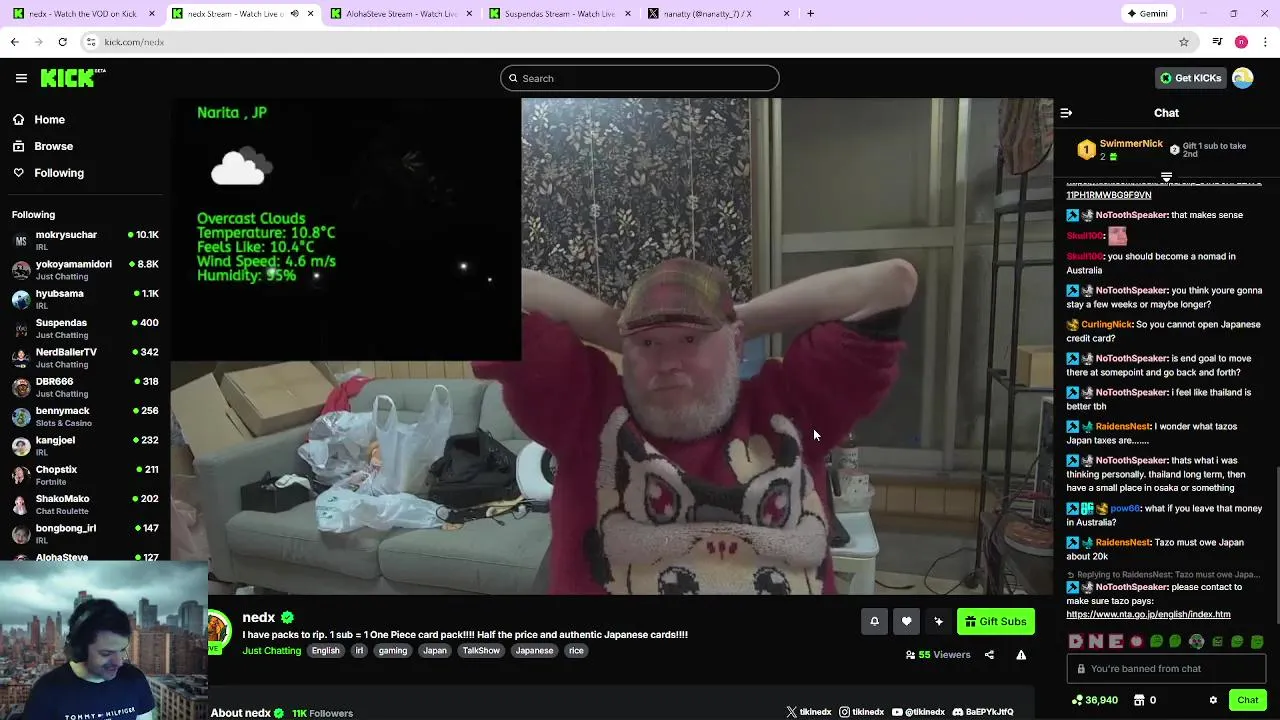Open browser media controls
Screen dimensions: 1280x720
[x=1217, y=42]
